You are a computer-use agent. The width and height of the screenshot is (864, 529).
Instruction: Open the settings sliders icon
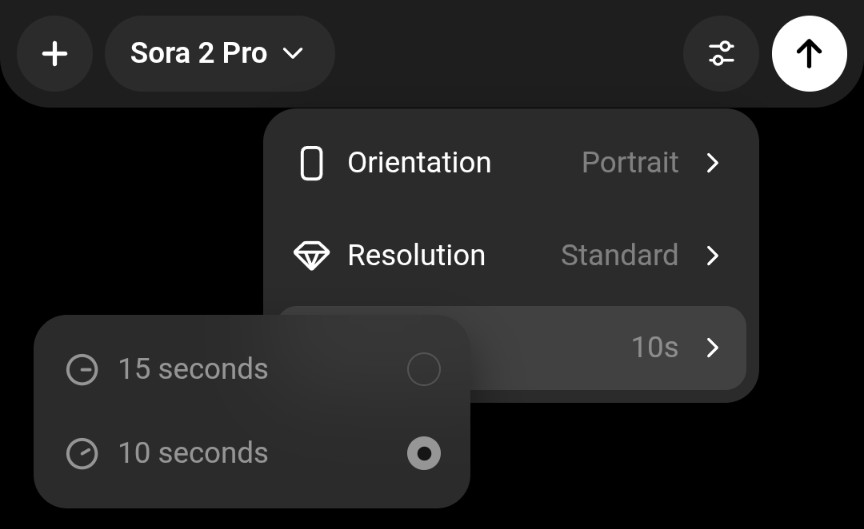721,54
